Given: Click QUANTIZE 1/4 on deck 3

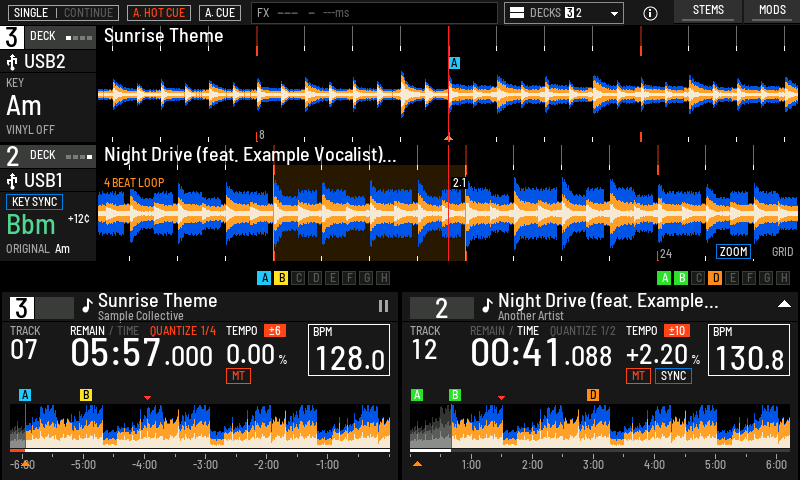Looking at the screenshot, I should (x=183, y=331).
